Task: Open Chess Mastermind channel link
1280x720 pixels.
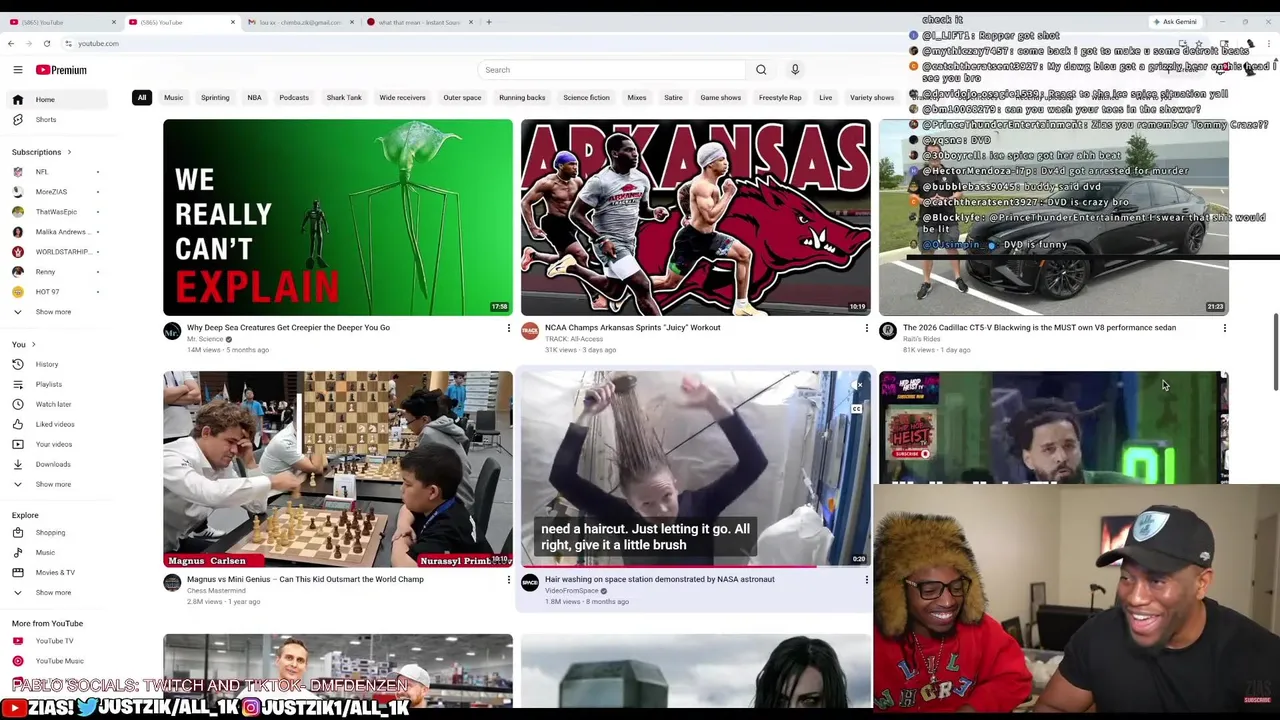Action: [216, 591]
